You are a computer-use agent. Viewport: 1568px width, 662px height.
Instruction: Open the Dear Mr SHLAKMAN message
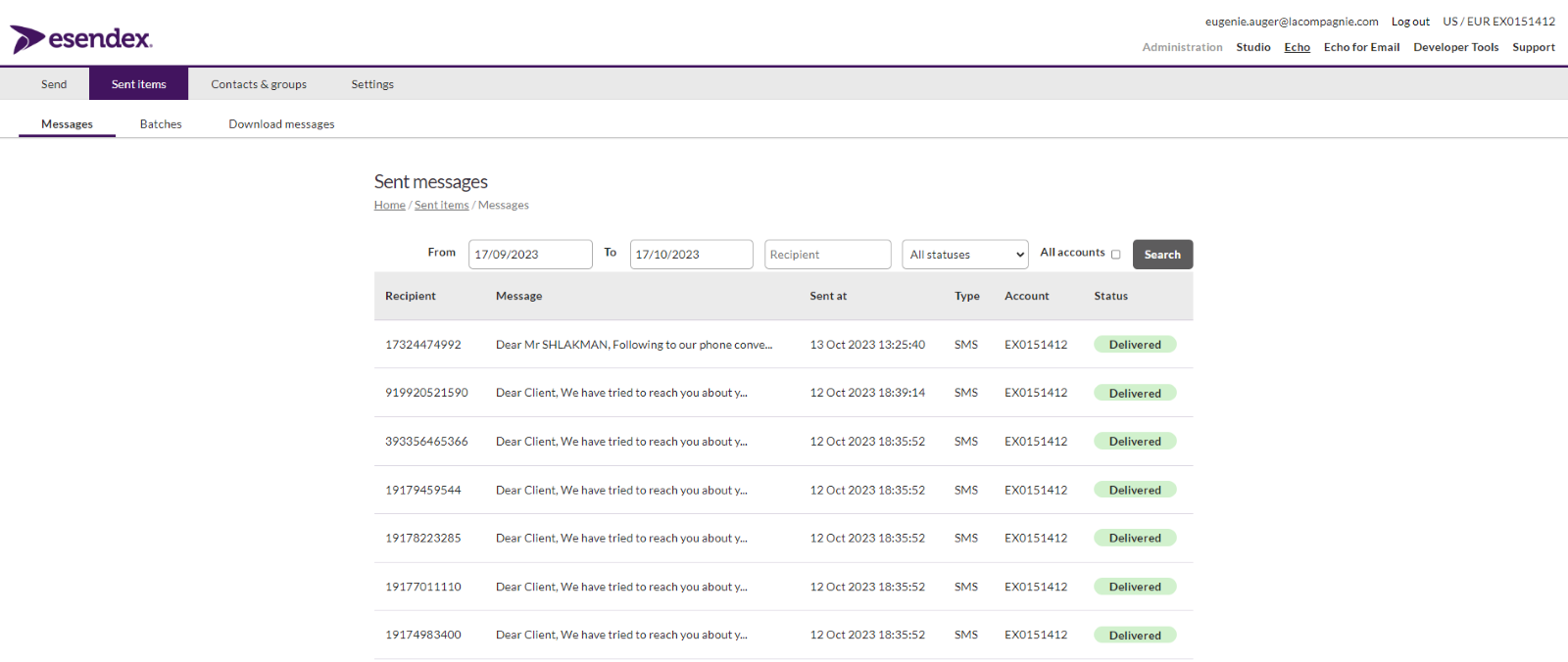(633, 345)
